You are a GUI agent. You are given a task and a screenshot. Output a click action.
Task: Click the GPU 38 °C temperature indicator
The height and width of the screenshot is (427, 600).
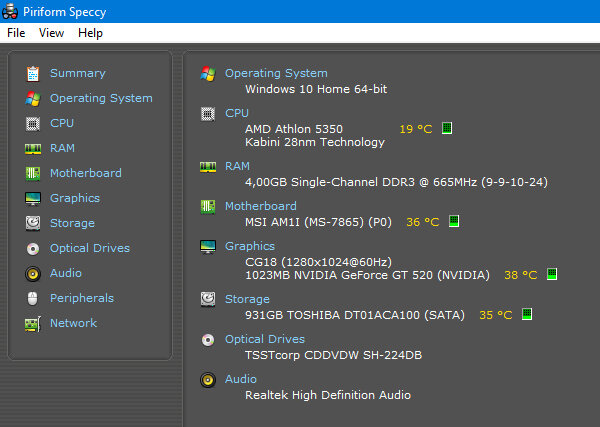[521, 275]
